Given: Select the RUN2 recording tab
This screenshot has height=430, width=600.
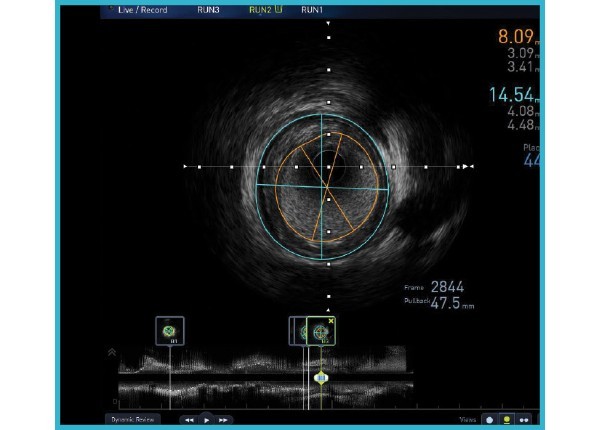Looking at the screenshot, I should tap(260, 10).
